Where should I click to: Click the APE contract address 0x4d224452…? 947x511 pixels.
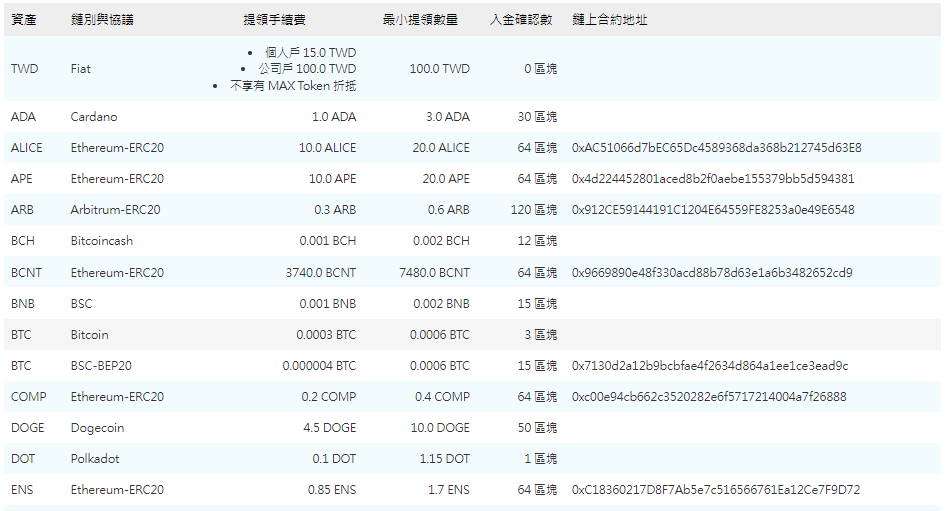click(x=713, y=179)
